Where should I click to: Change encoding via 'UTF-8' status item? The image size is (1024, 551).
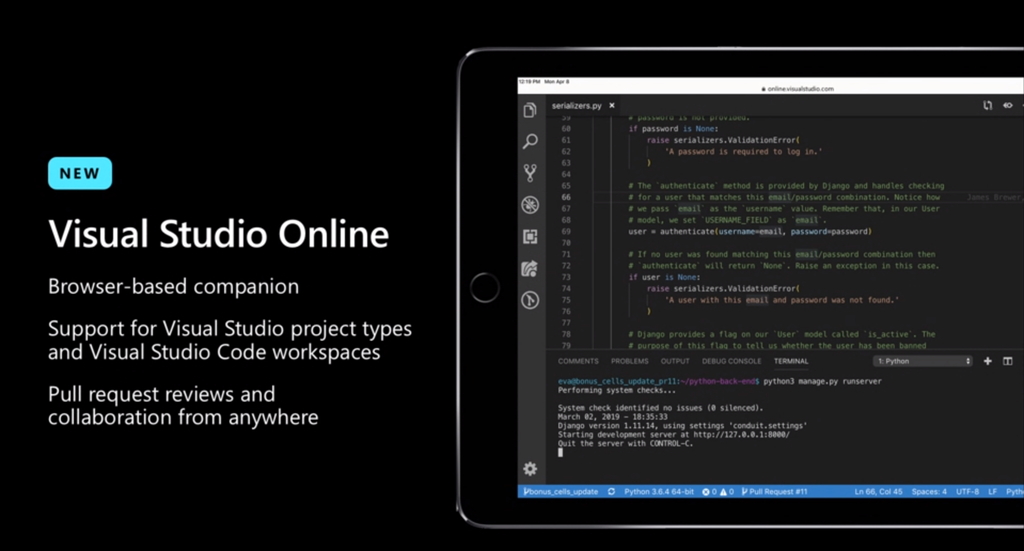967,492
